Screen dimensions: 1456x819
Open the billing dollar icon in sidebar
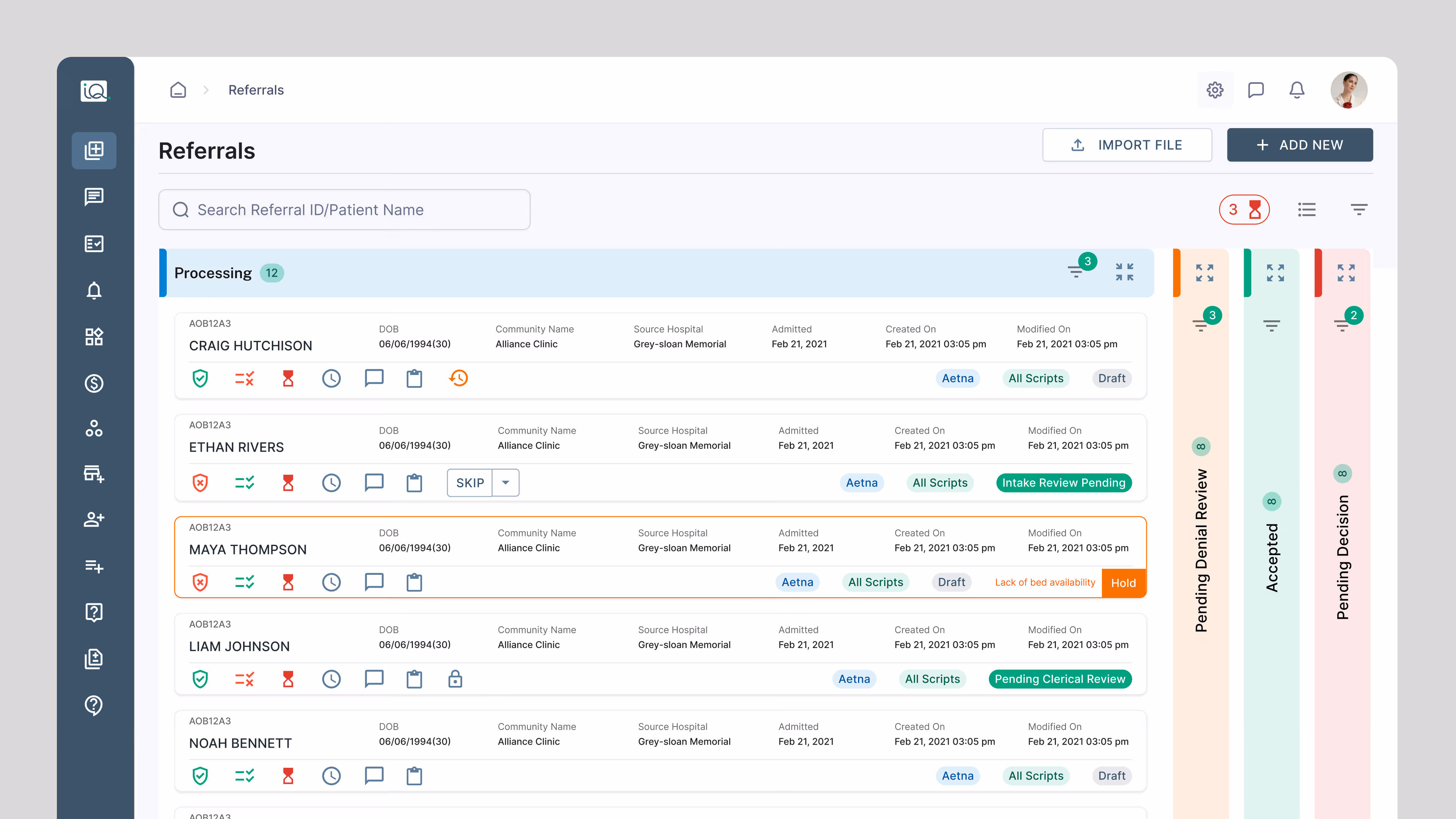pyautogui.click(x=94, y=383)
